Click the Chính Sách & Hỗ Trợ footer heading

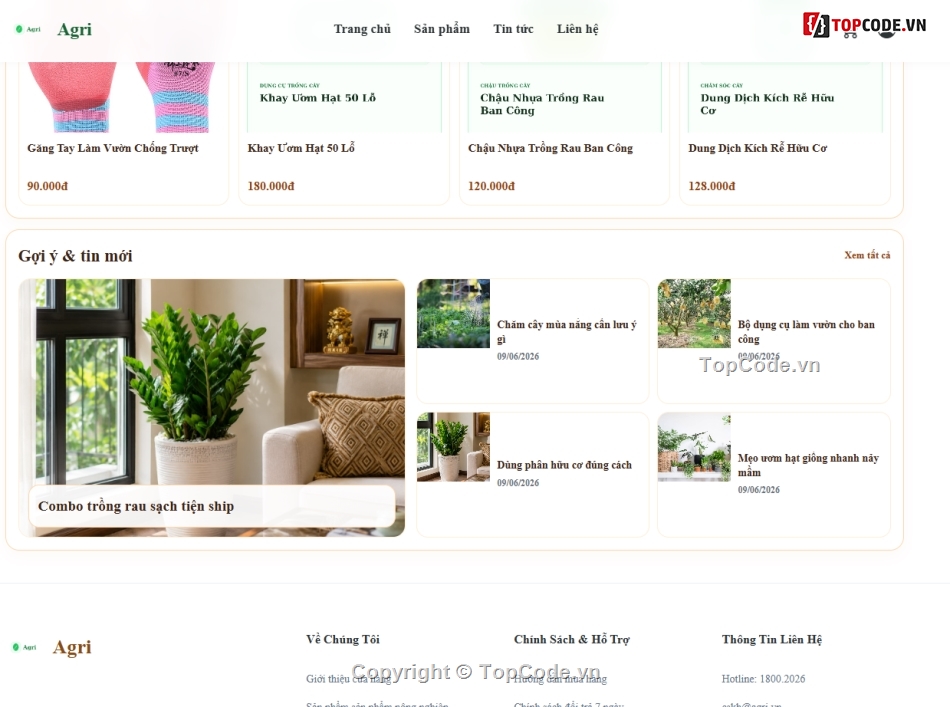572,640
